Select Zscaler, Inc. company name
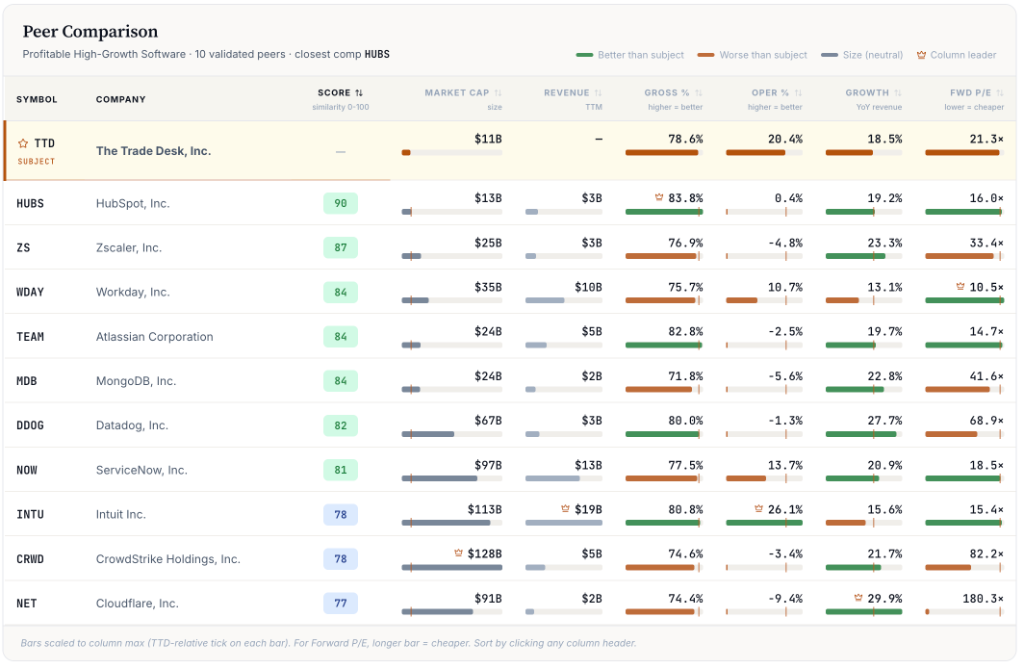This screenshot has height=669, width=1024. (129, 248)
